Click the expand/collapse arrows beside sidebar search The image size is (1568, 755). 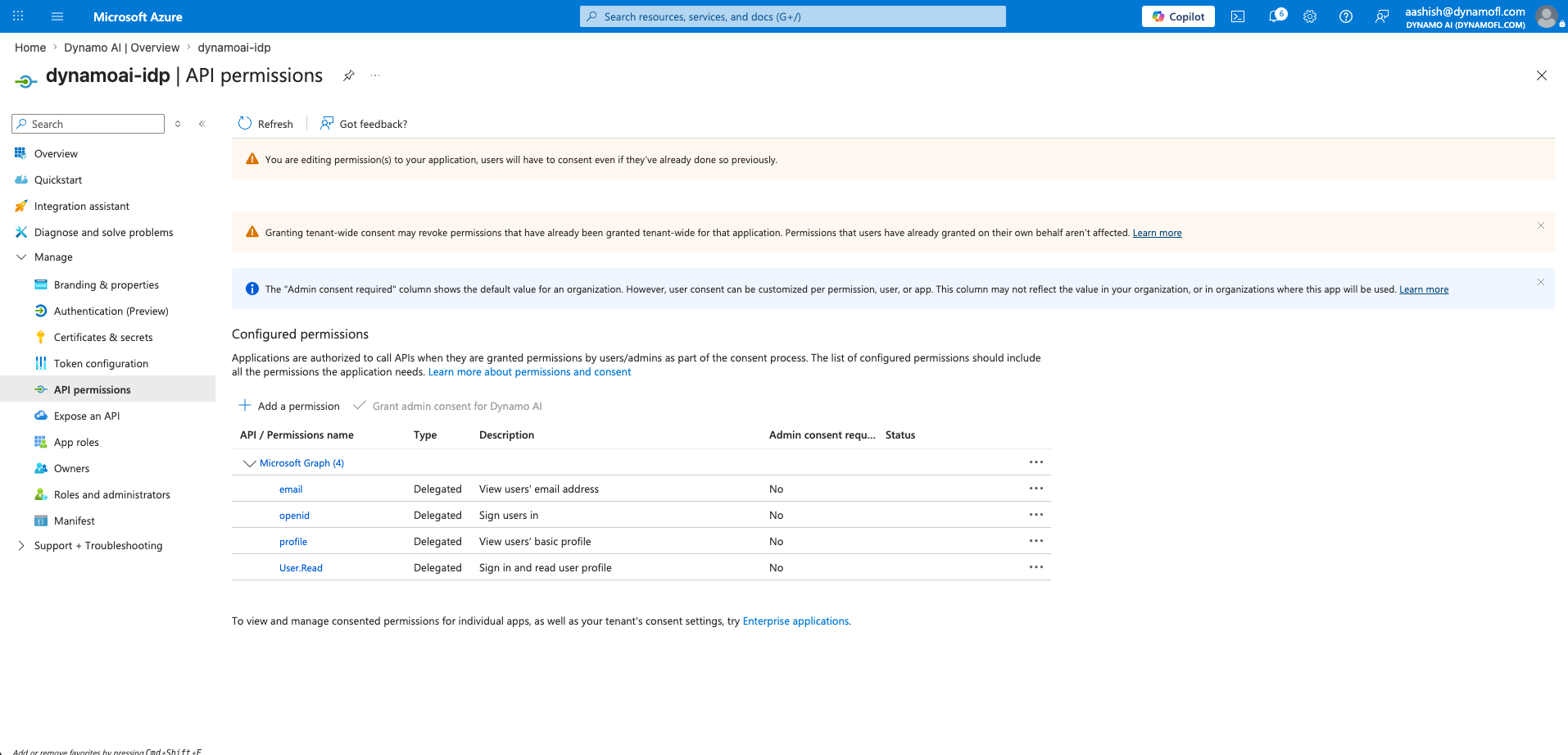[178, 124]
